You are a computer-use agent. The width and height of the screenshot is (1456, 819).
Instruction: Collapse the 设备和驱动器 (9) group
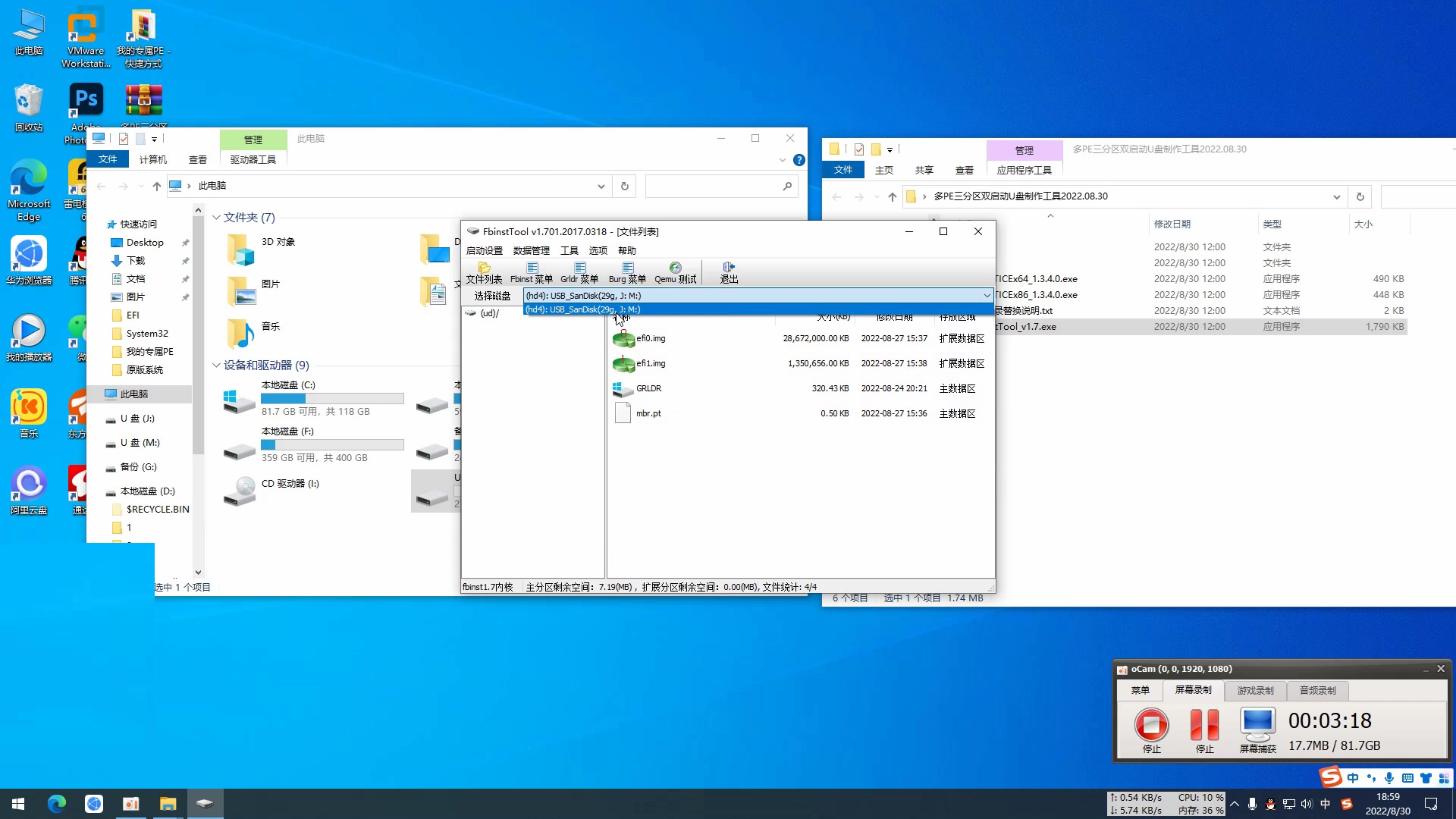click(x=216, y=366)
